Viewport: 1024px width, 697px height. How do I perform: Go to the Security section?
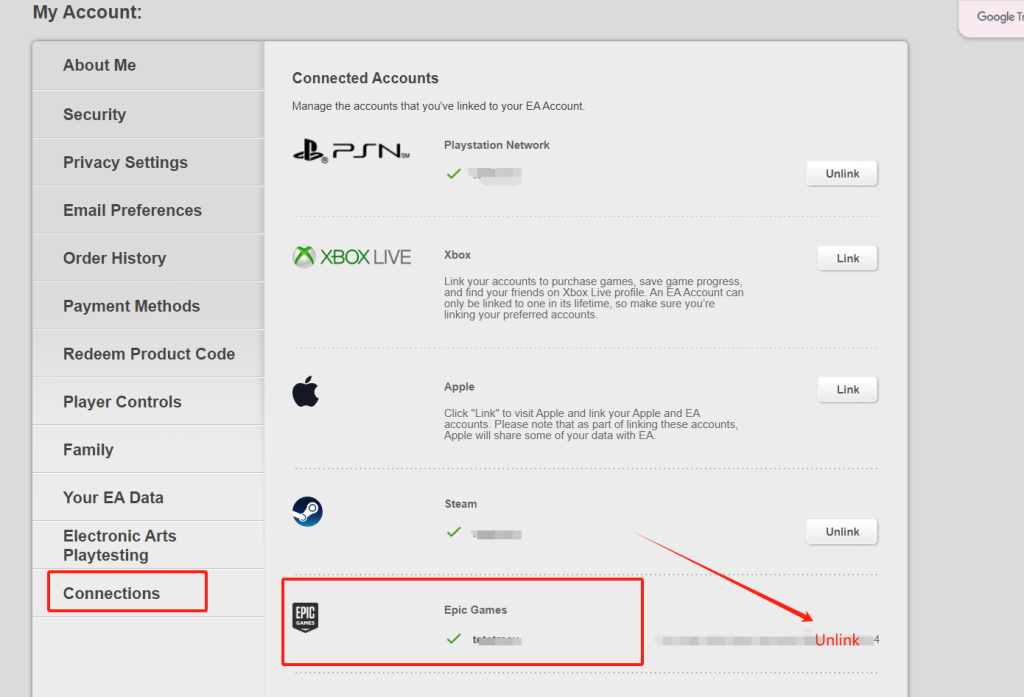(x=149, y=114)
